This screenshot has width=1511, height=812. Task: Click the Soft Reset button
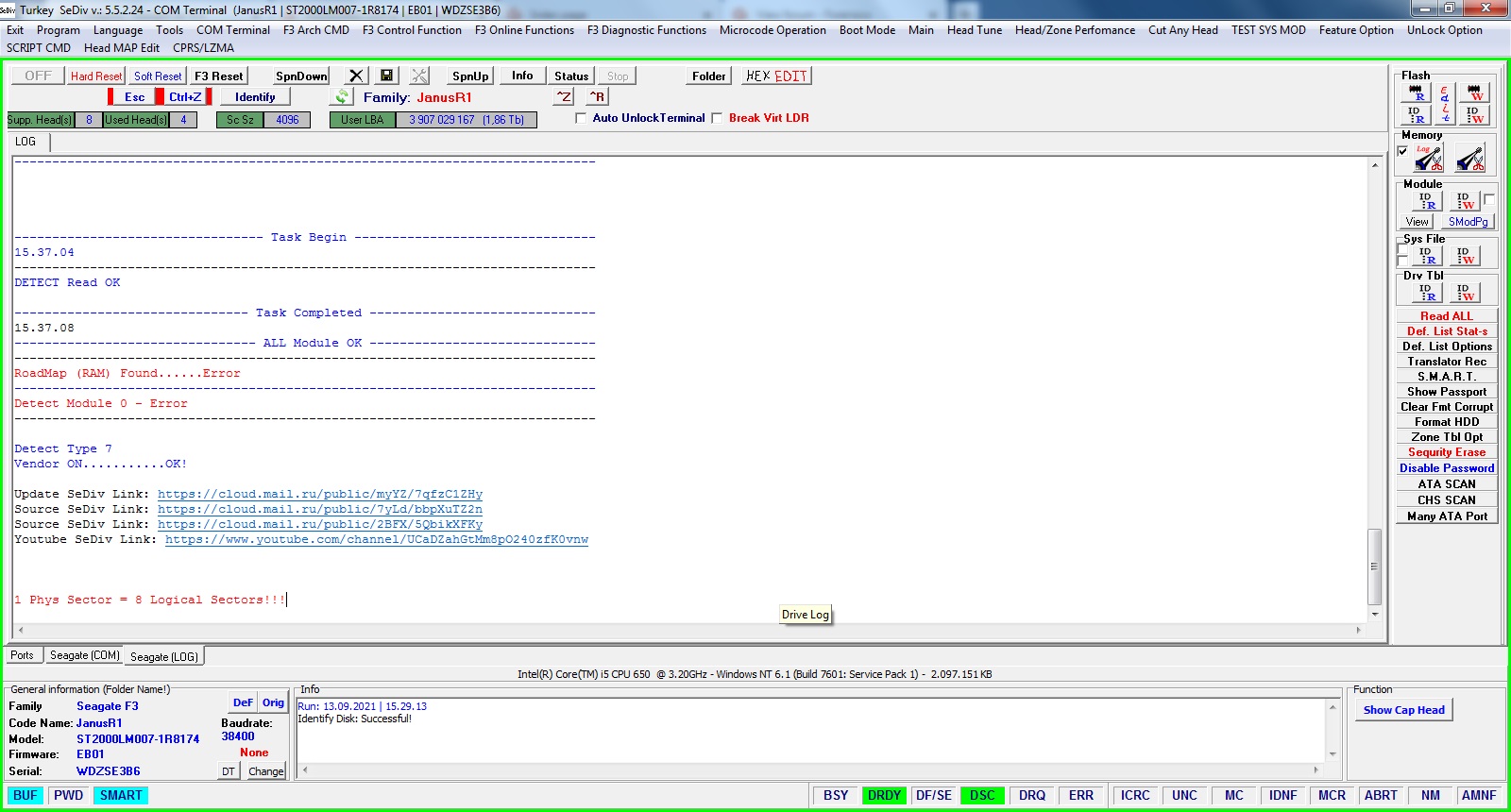point(158,76)
